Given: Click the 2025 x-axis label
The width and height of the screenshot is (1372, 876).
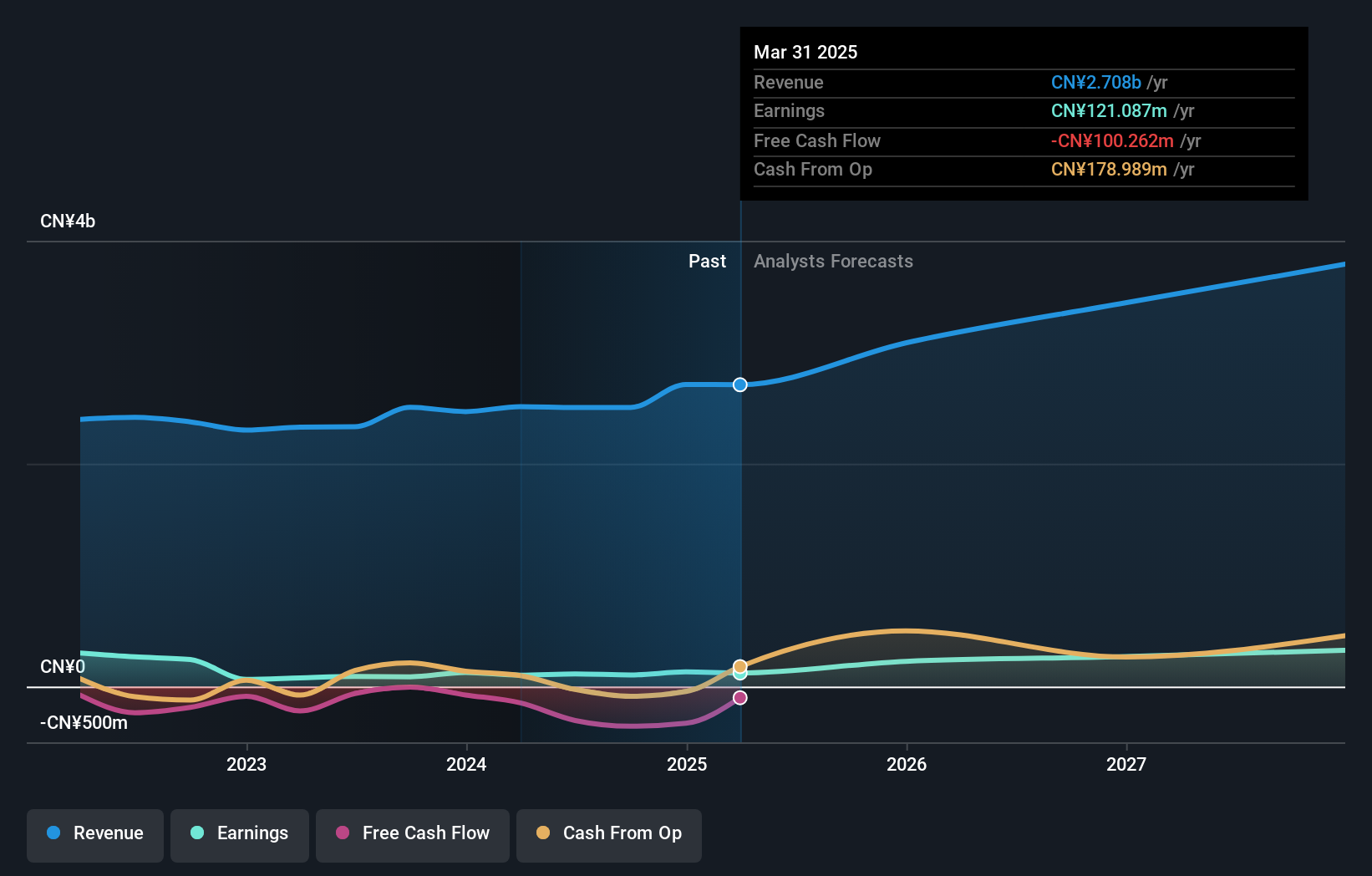Looking at the screenshot, I should [687, 765].
